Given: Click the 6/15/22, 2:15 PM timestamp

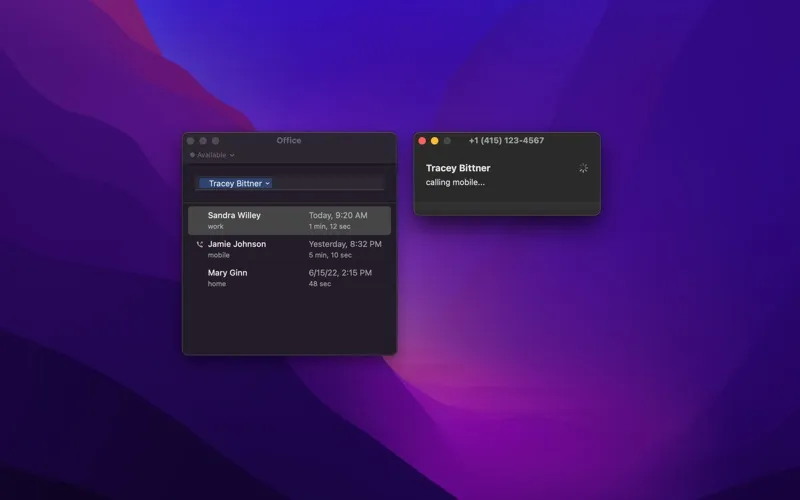Looking at the screenshot, I should [x=340, y=273].
